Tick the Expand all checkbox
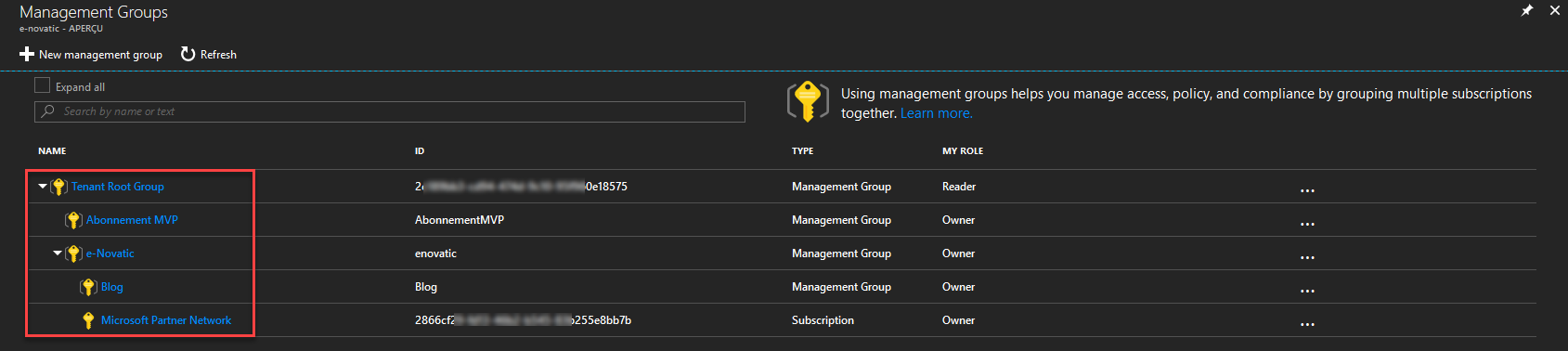The image size is (1568, 351). (x=42, y=85)
